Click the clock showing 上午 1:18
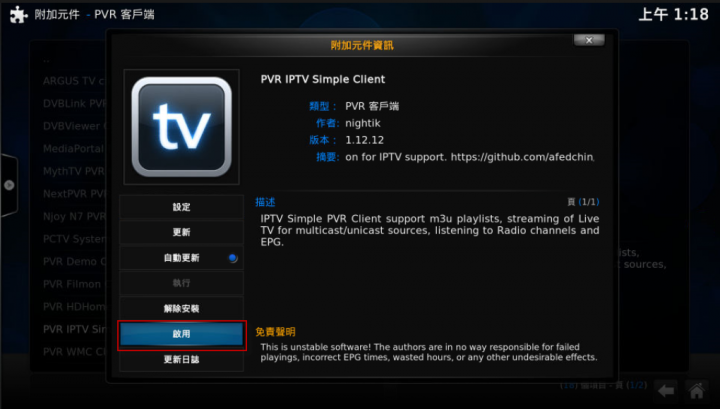Image resolution: width=720 pixels, height=409 pixels. [x=674, y=14]
